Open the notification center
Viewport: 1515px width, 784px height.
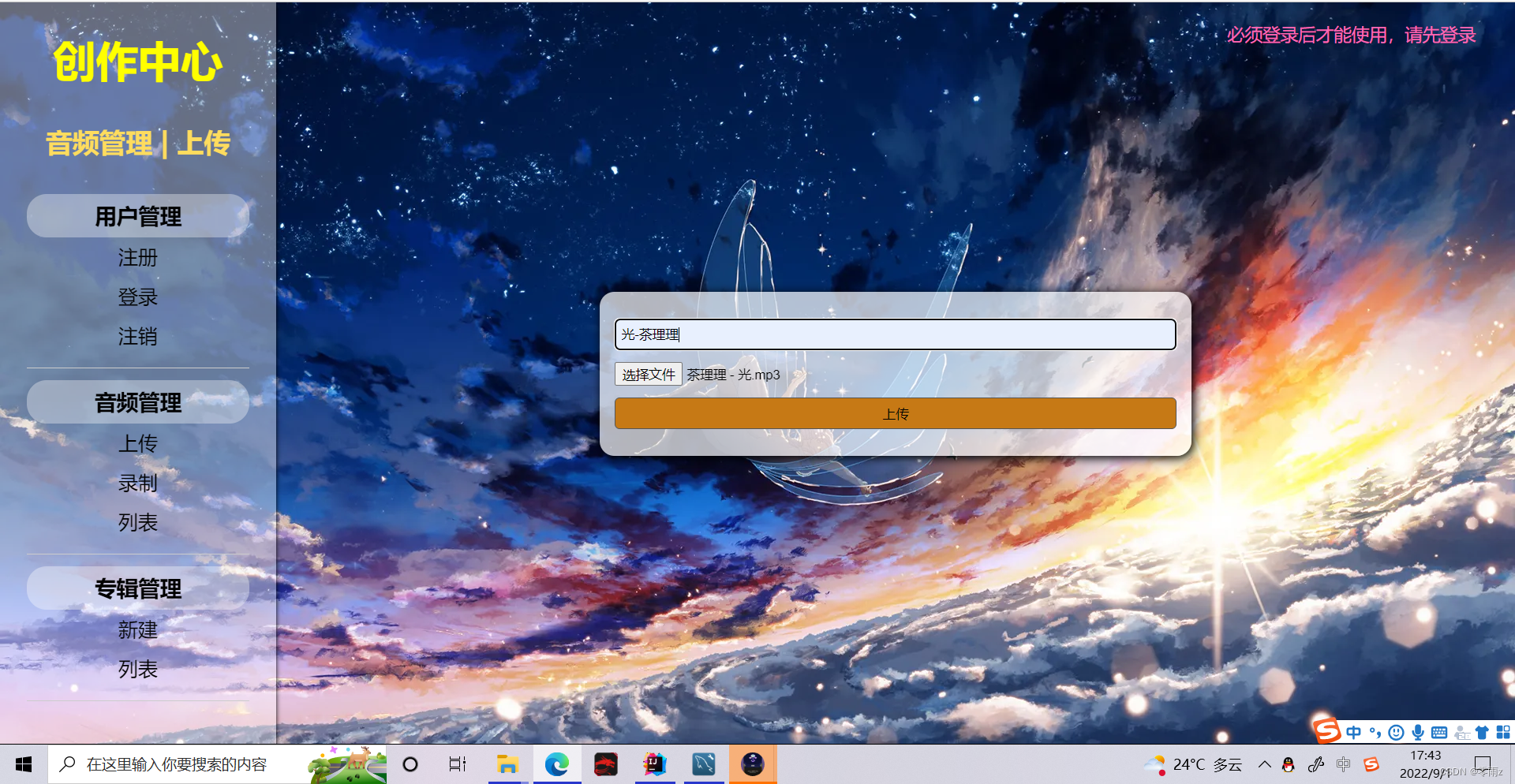point(1483,764)
